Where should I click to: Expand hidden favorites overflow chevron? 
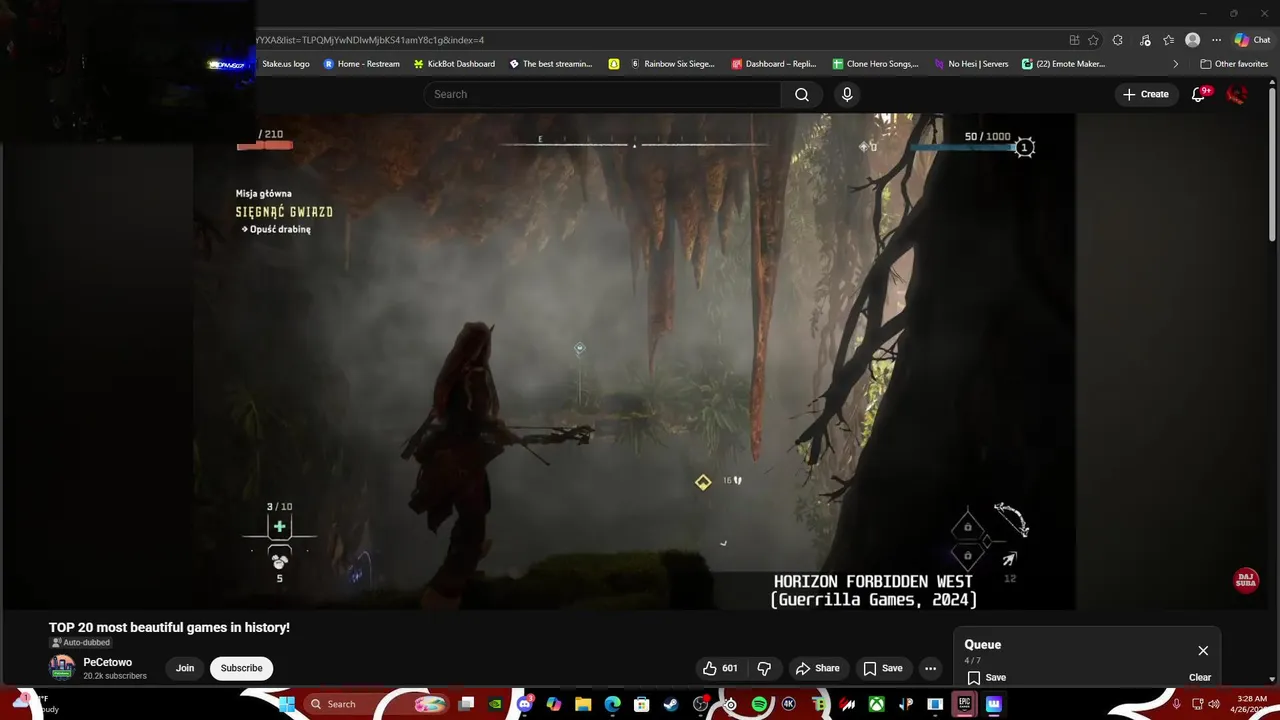[x=1176, y=64]
